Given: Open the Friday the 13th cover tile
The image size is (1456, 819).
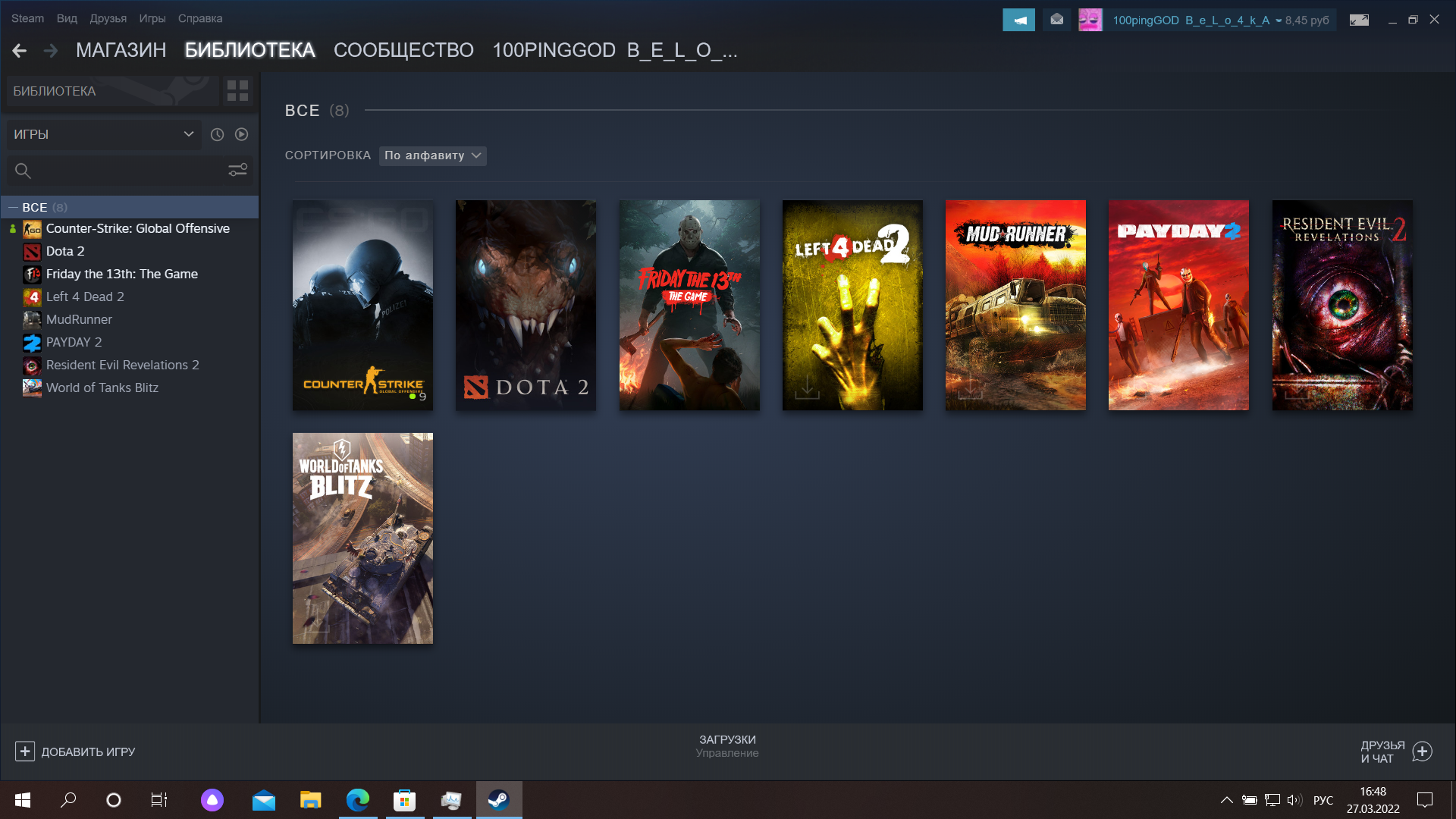Looking at the screenshot, I should click(689, 305).
